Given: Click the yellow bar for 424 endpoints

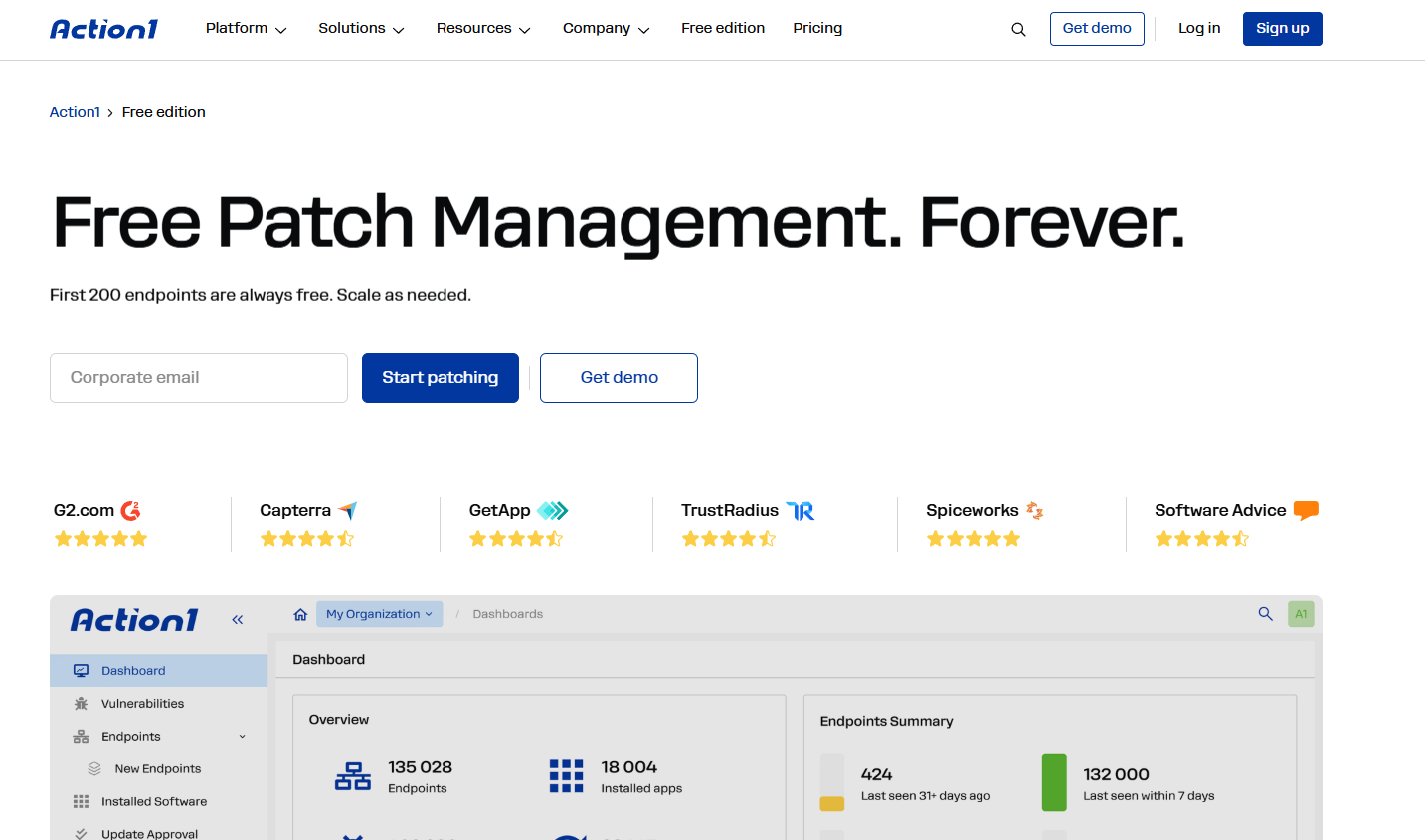Looking at the screenshot, I should (831, 803).
